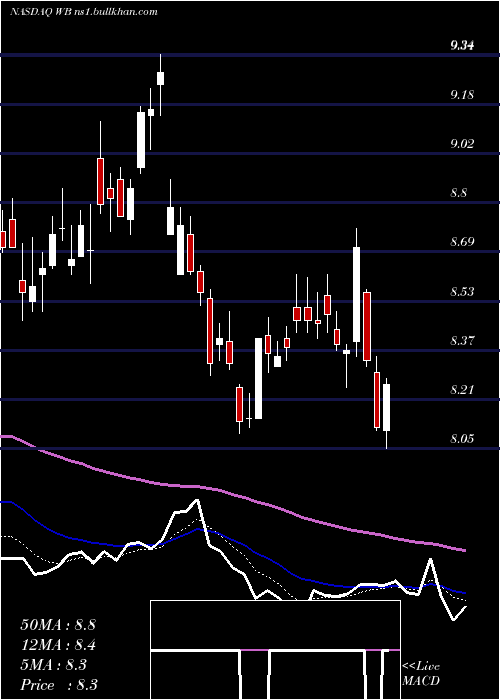The height and width of the screenshot is (700, 500).
Task: Click the Price : 8.3 legend entry
Action: click(59, 685)
